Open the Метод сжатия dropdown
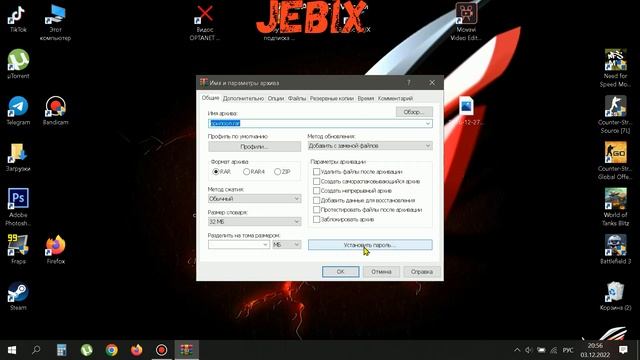Screen dimensions: 640x360 pyautogui.click(x=254, y=199)
